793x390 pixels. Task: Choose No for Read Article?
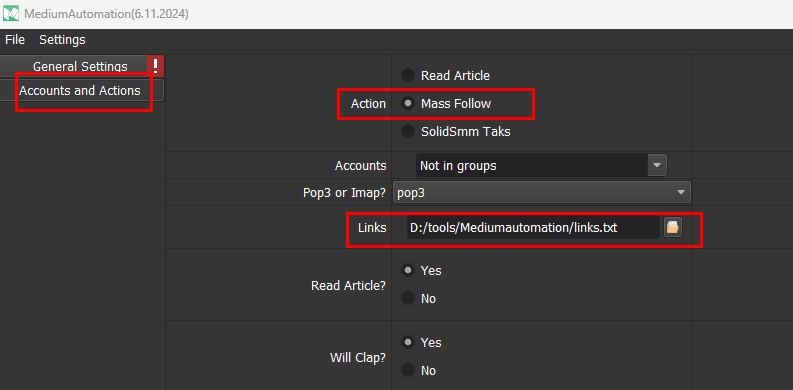point(408,298)
